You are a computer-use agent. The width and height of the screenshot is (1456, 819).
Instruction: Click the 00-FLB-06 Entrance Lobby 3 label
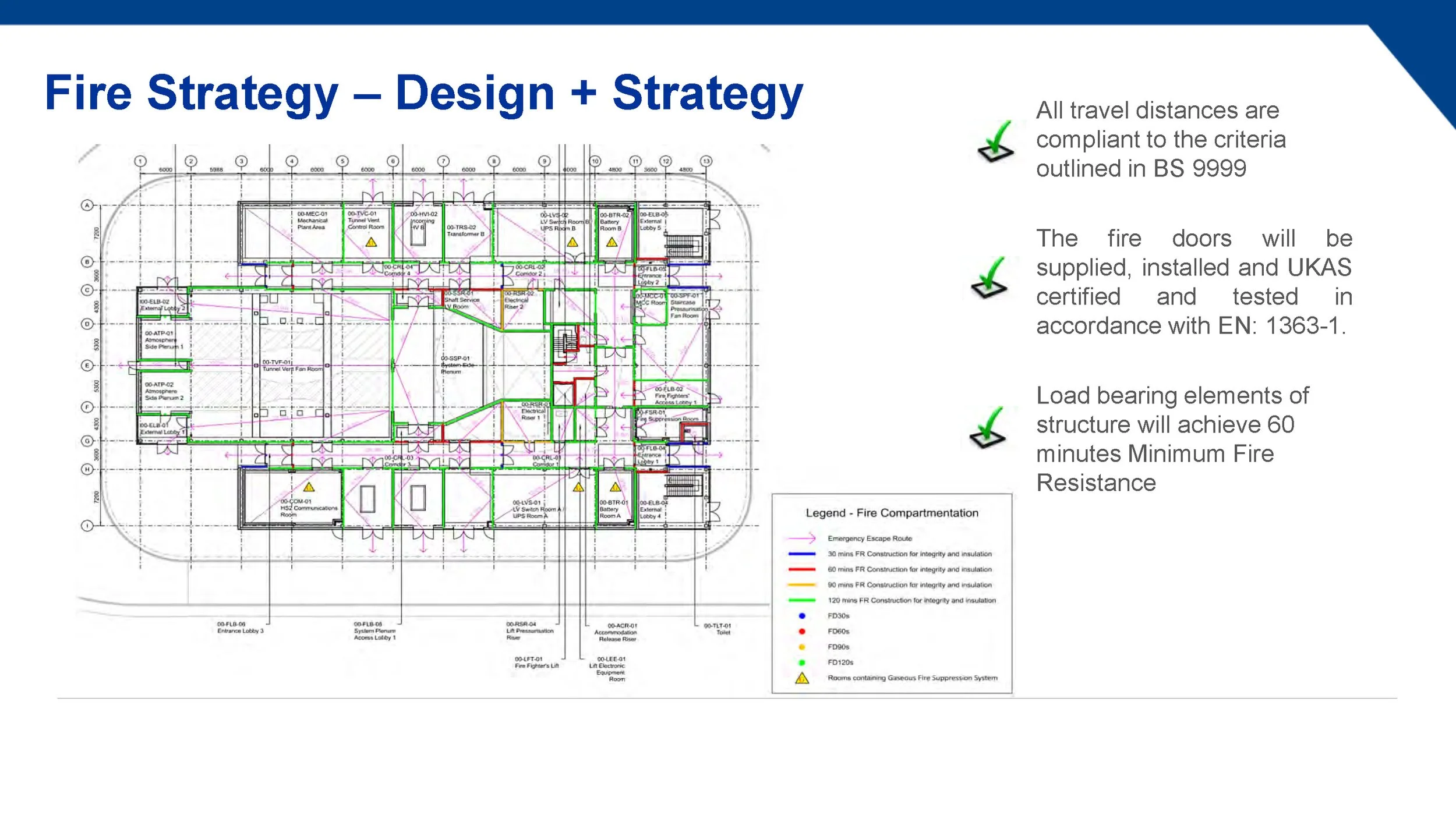(x=240, y=627)
